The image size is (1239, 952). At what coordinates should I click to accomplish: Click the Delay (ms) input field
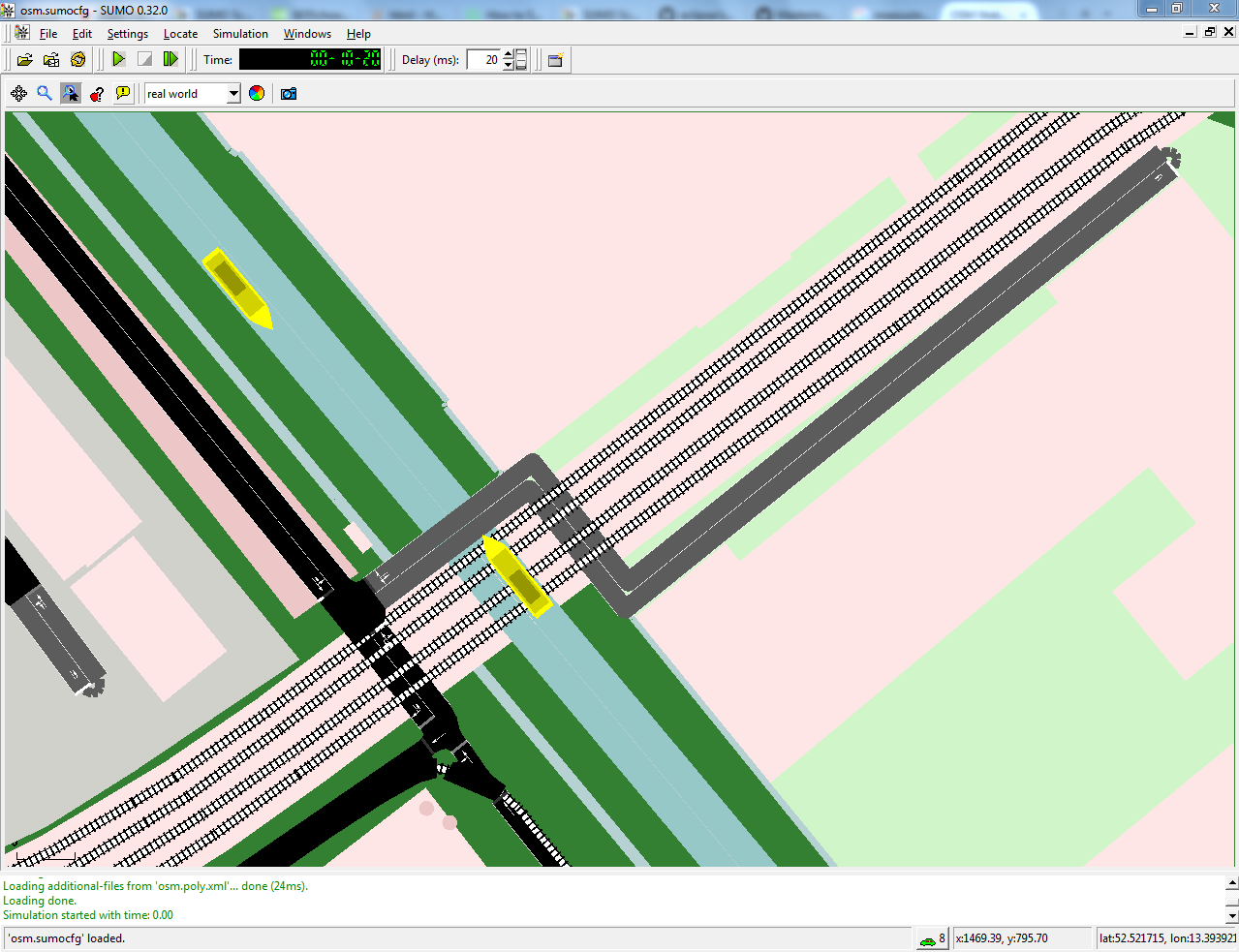coord(483,60)
